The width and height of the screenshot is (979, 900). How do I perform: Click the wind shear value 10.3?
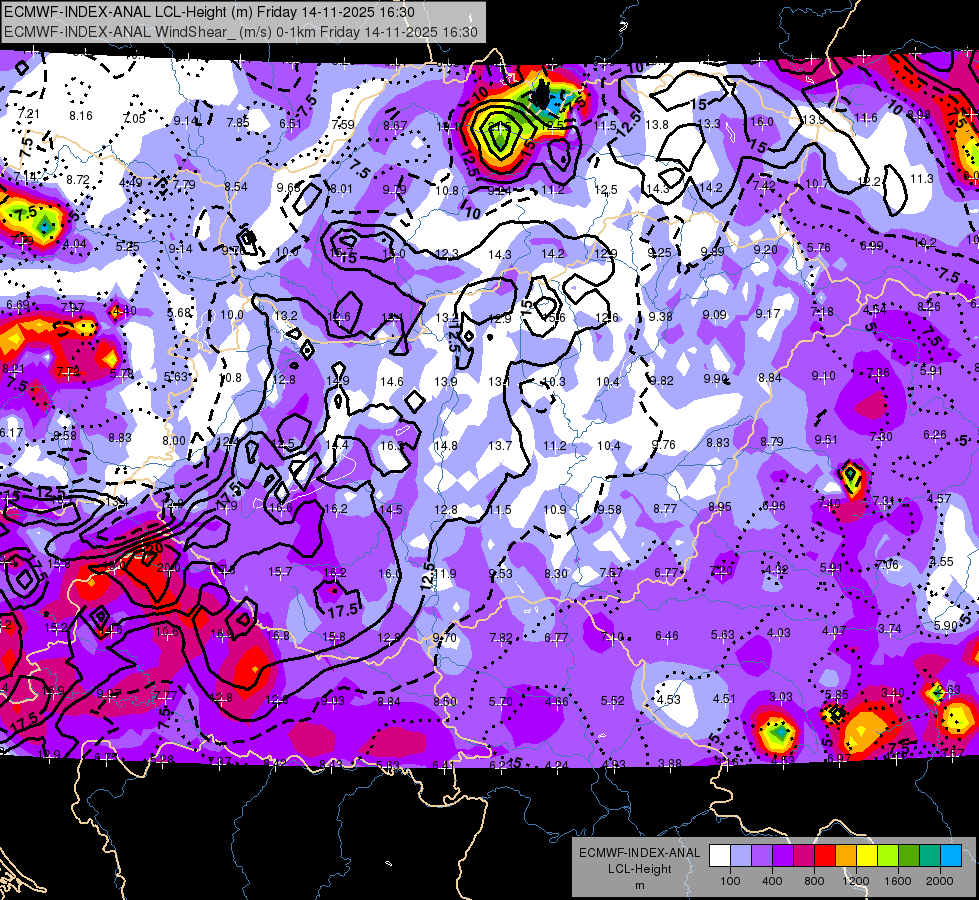coord(554,382)
